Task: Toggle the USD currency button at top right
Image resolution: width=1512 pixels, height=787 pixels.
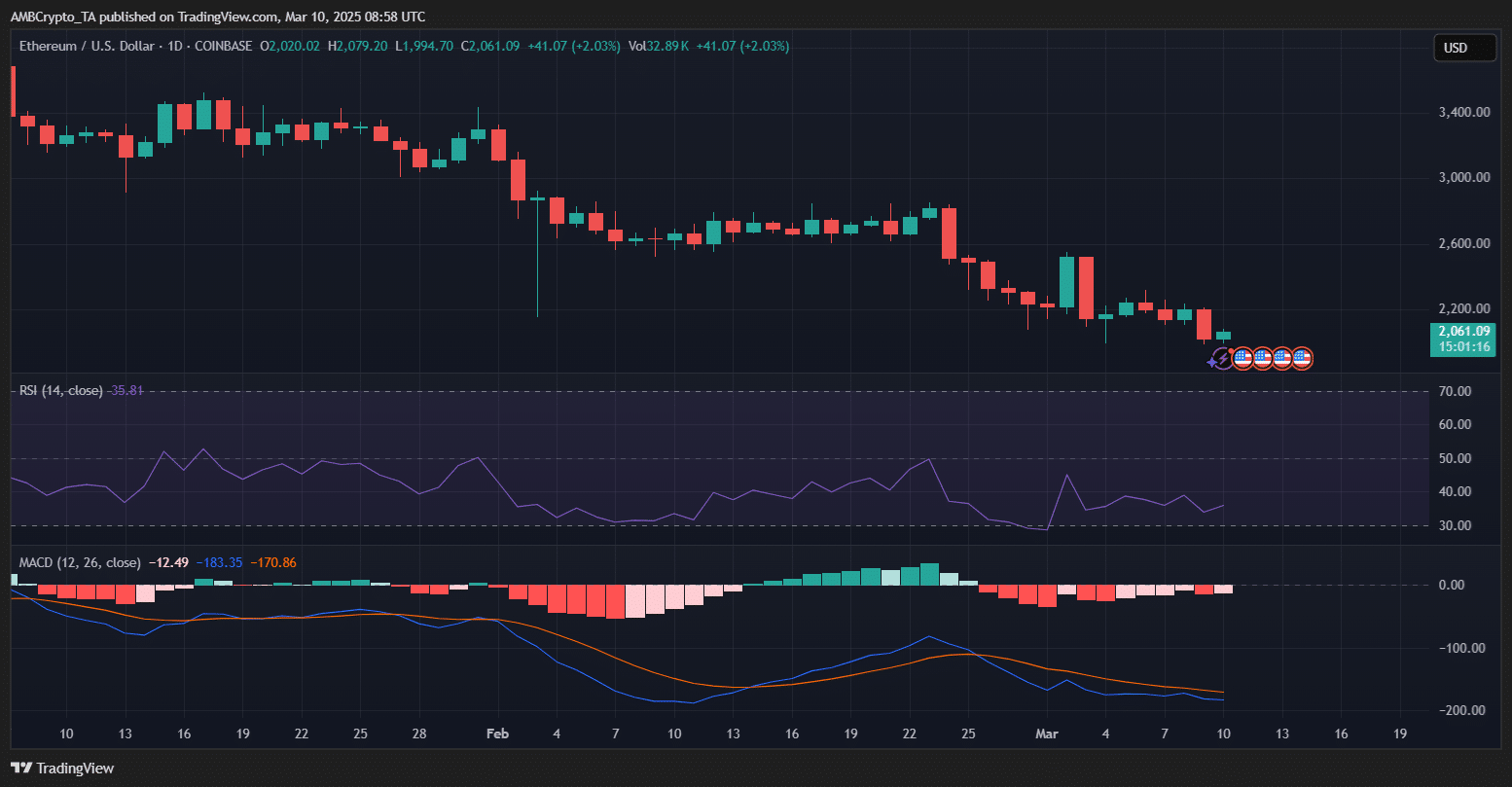Action: [x=1464, y=47]
